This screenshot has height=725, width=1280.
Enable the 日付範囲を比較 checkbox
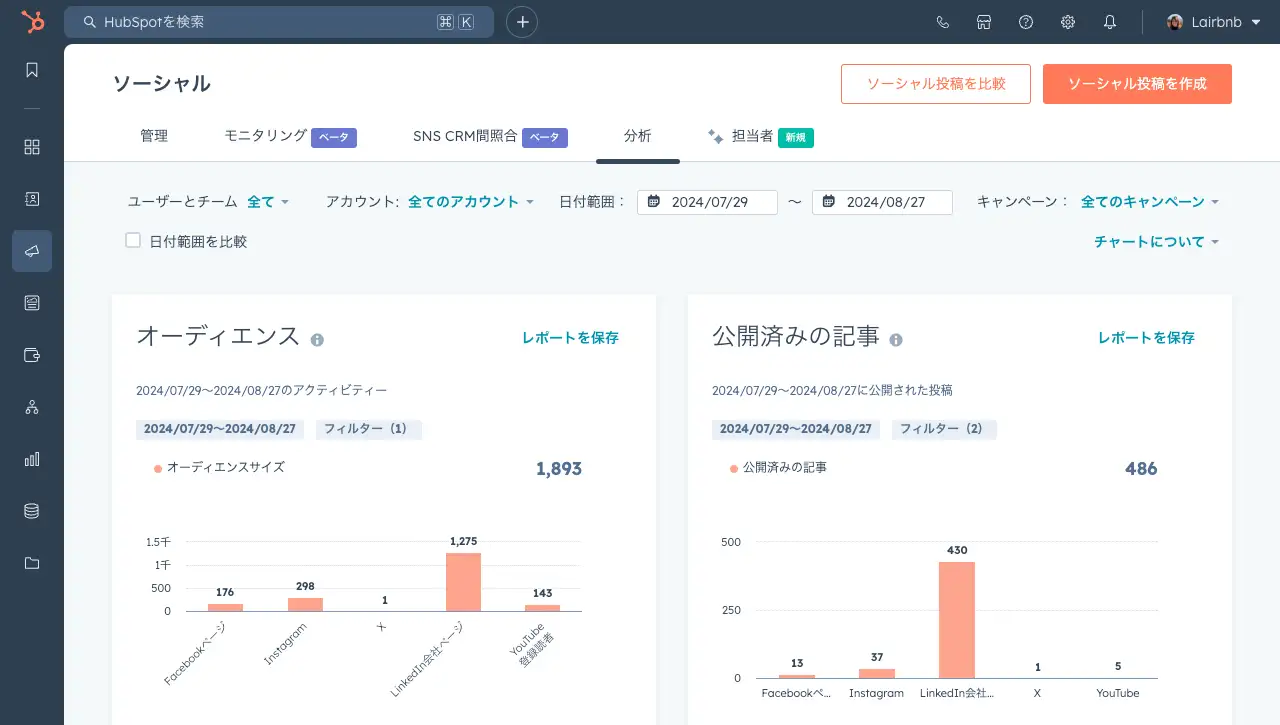coord(133,240)
